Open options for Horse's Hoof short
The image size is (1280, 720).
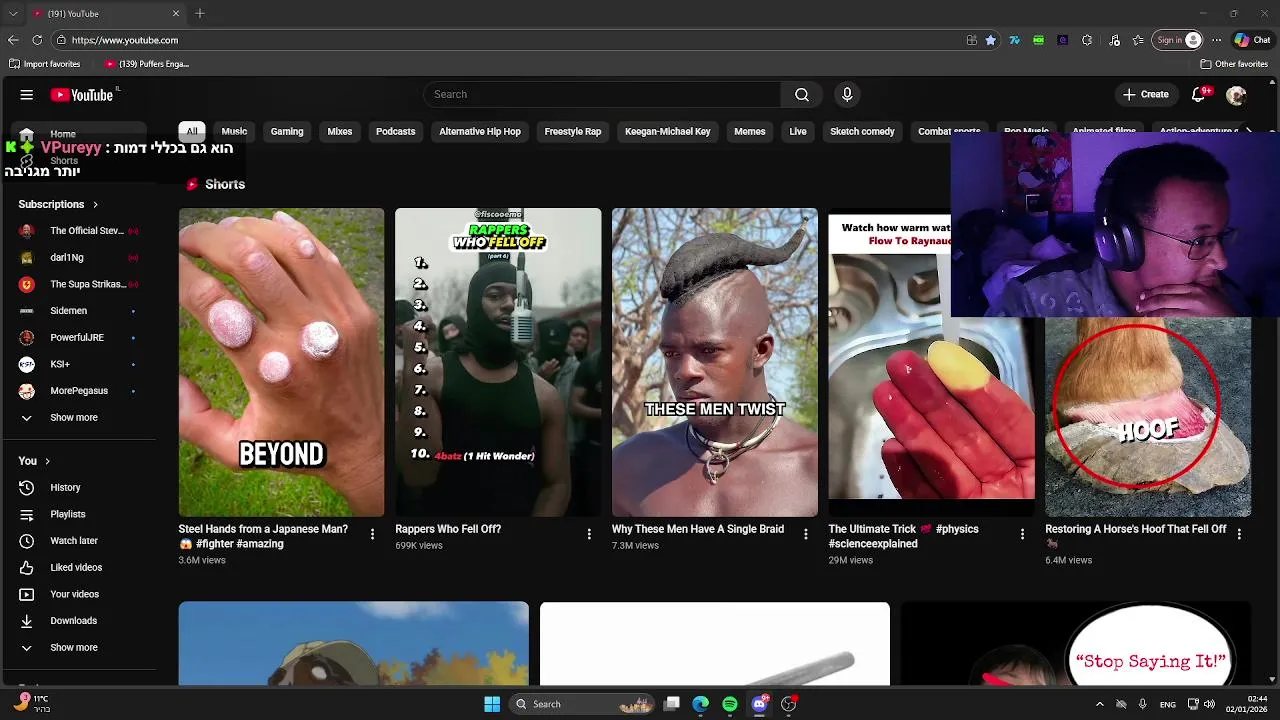[1239, 535]
